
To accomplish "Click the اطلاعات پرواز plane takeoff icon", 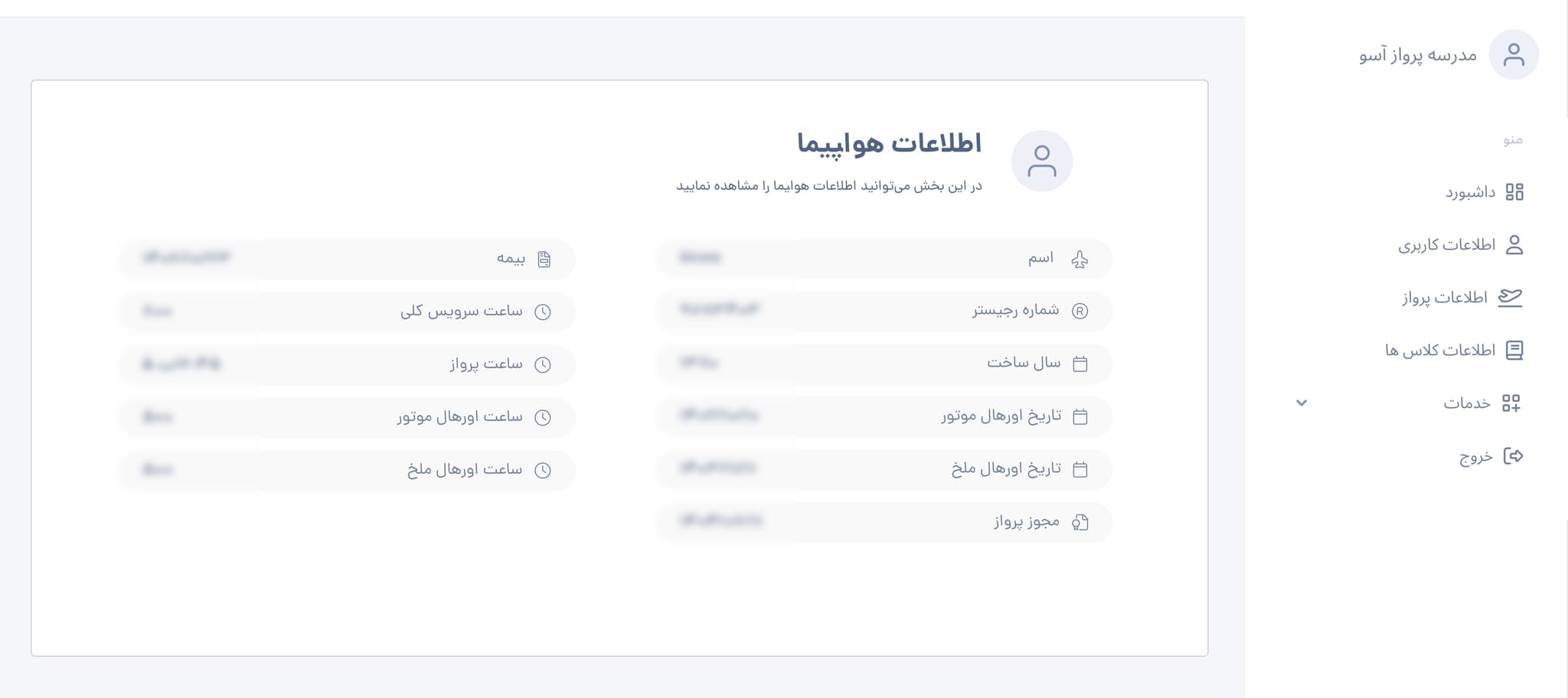I will [x=1510, y=298].
